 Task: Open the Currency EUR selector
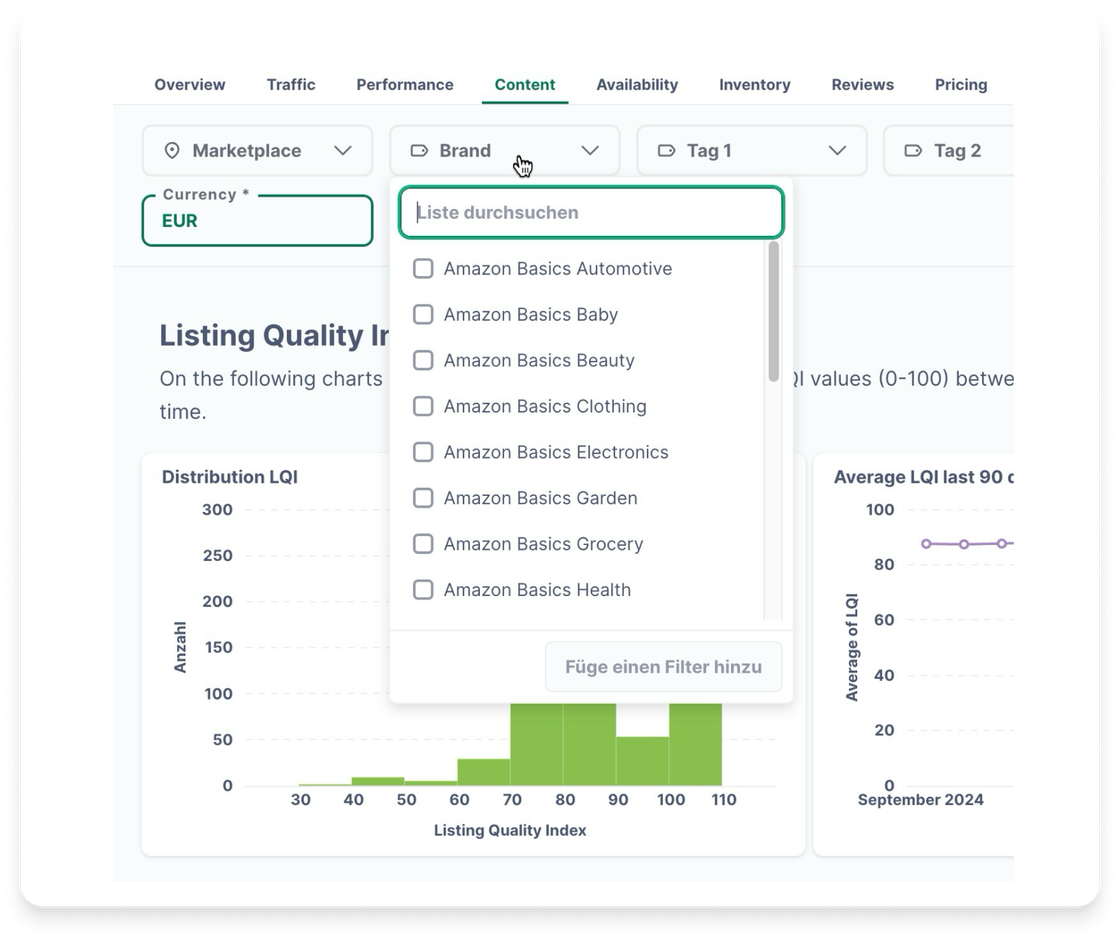pyautogui.click(x=257, y=221)
